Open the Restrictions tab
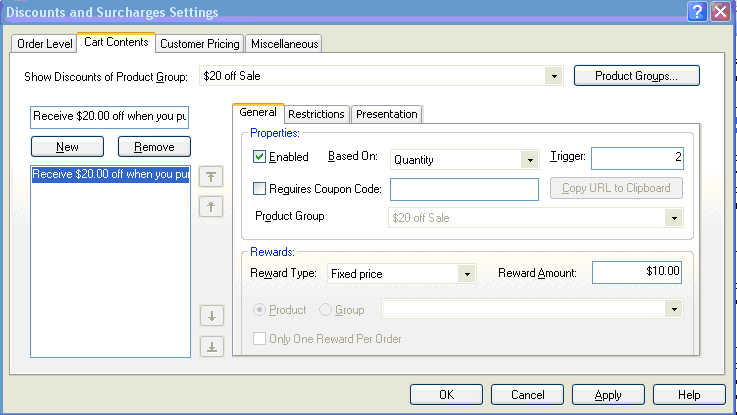737x415 pixels. (x=316, y=114)
